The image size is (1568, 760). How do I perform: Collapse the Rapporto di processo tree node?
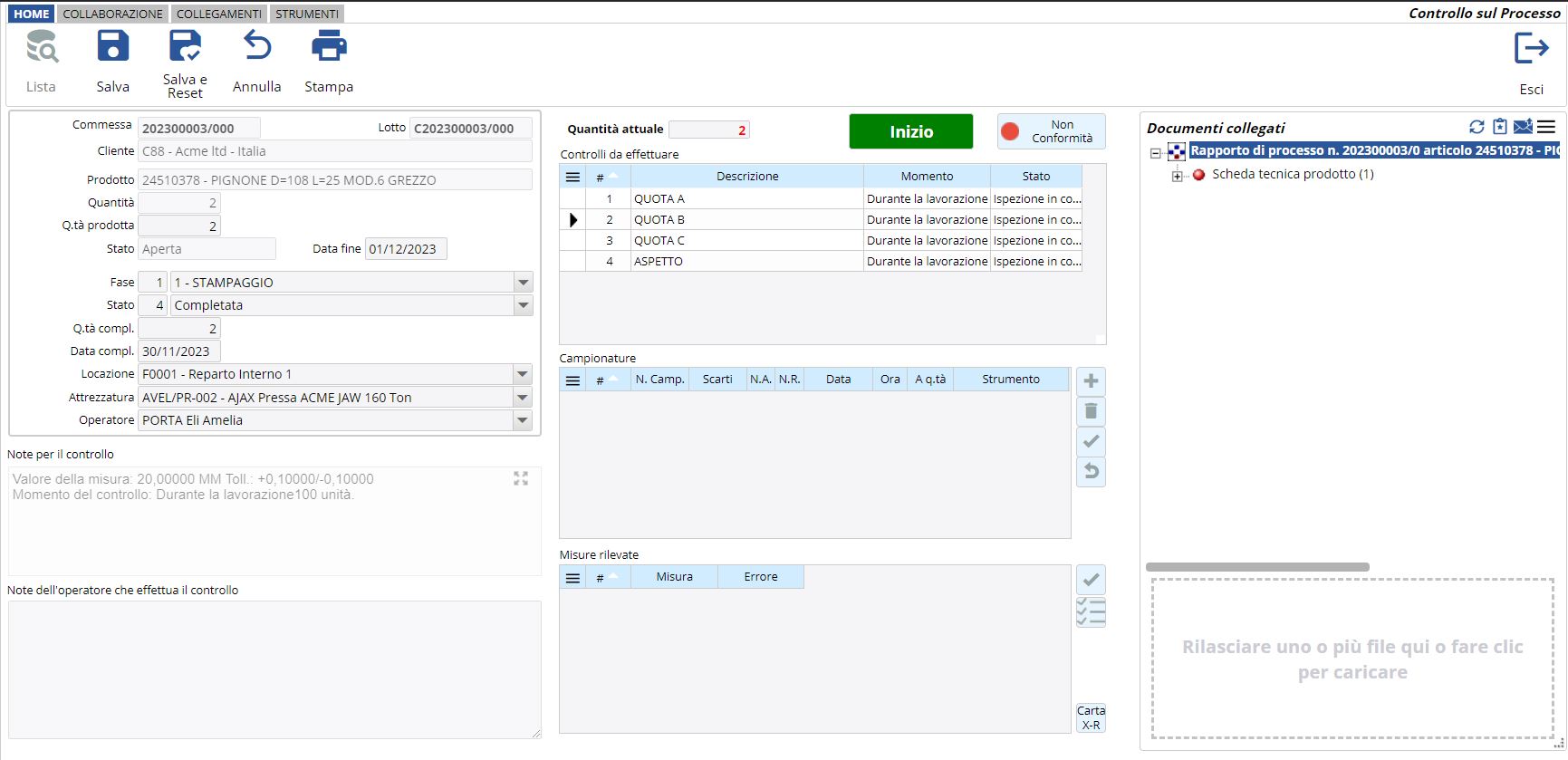pyautogui.click(x=1155, y=153)
